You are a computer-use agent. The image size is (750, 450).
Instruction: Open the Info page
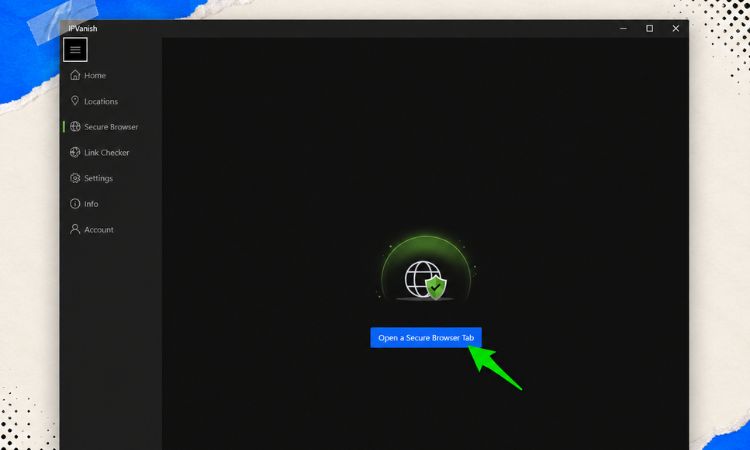click(91, 204)
